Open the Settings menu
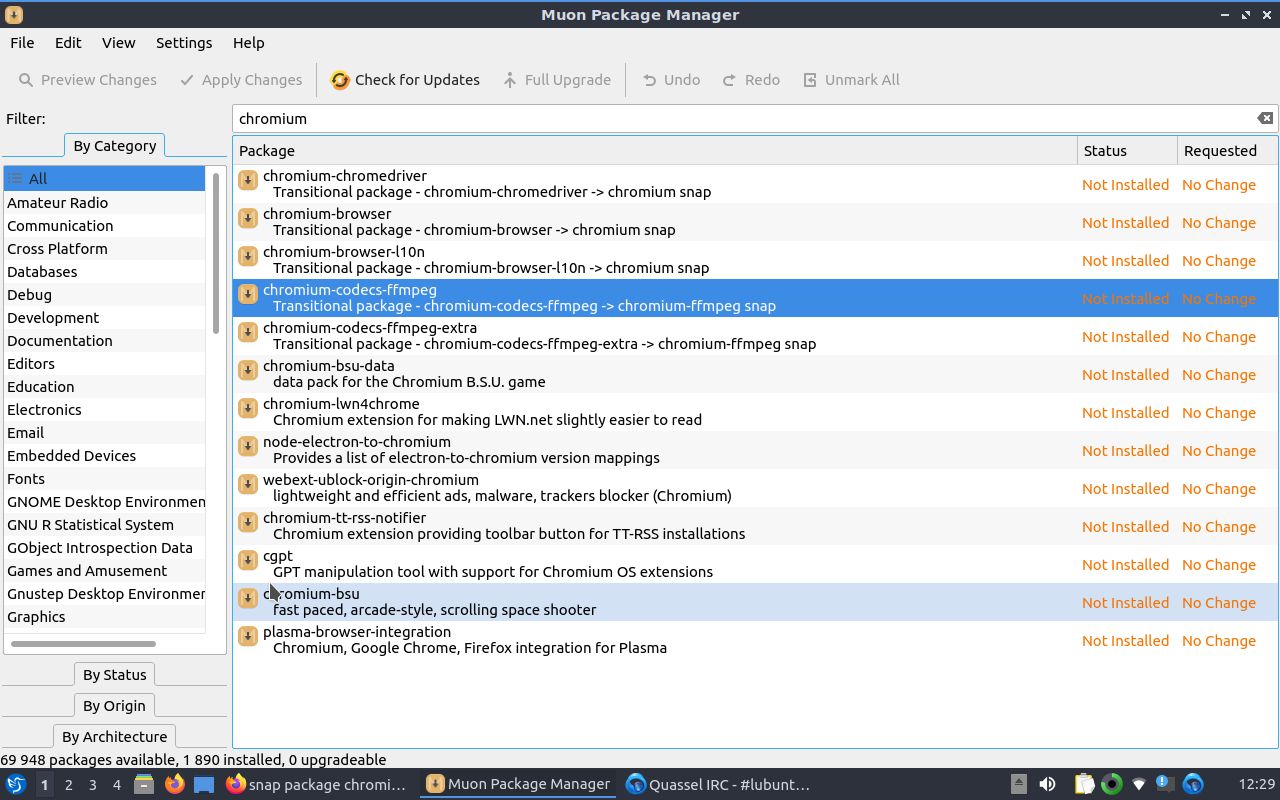This screenshot has width=1280, height=800. tap(184, 43)
